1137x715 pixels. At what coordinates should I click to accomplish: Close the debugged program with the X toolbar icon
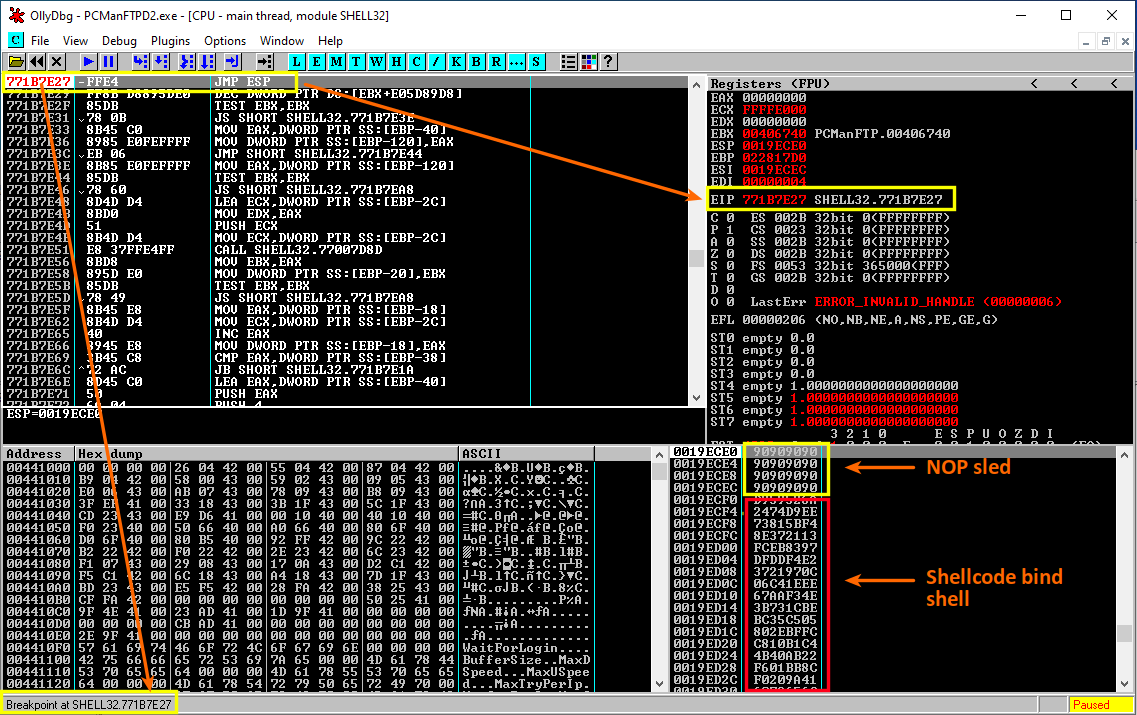[x=57, y=62]
